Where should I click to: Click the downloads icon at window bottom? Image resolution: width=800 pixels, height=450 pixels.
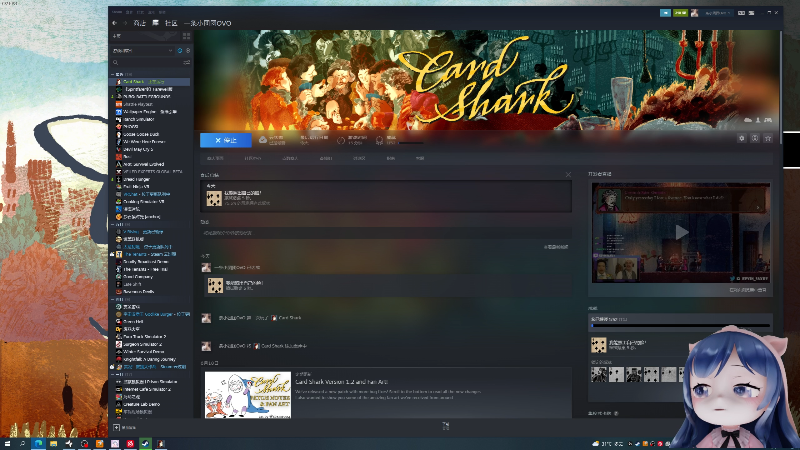[x=445, y=426]
